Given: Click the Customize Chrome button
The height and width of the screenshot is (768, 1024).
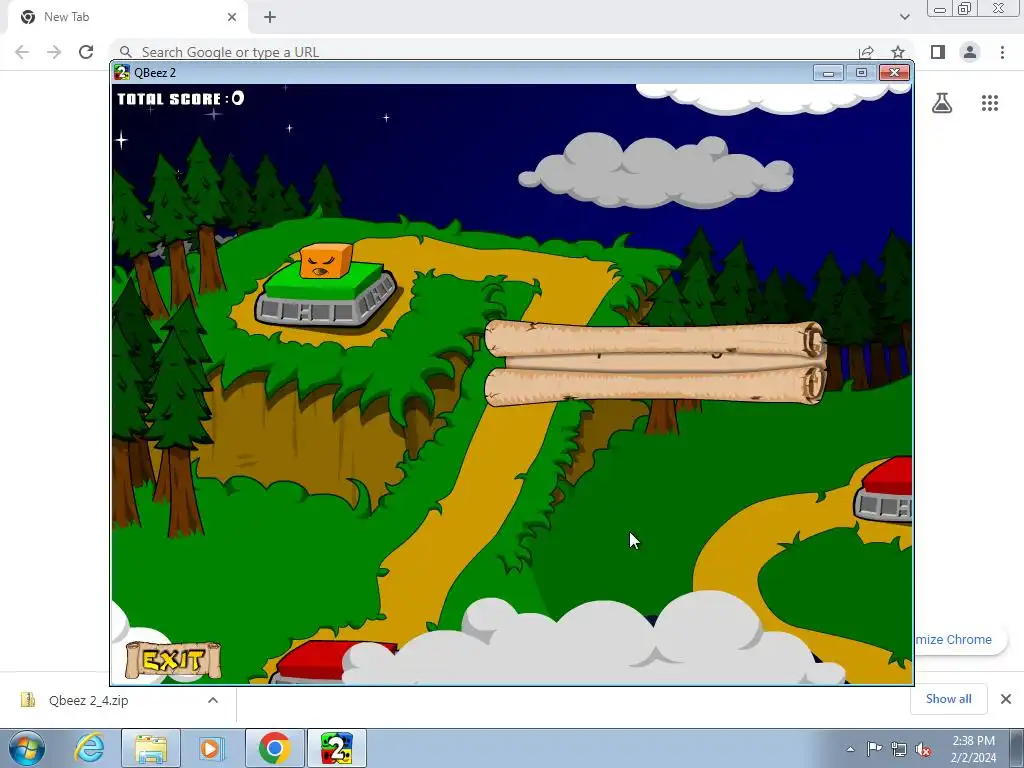Looking at the screenshot, I should 959,639.
